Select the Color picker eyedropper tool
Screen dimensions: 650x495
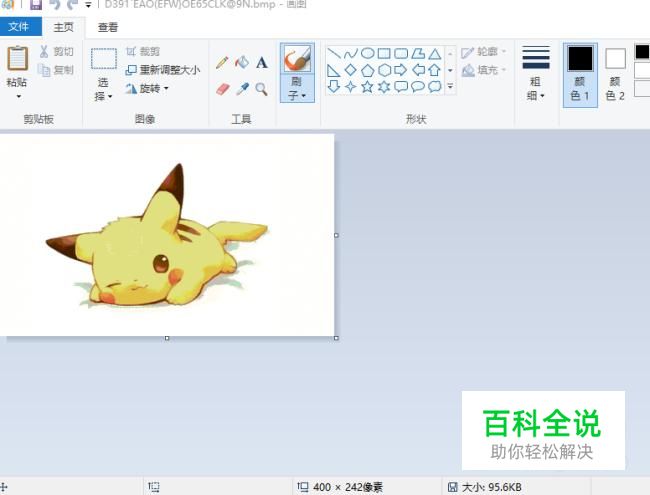(x=242, y=89)
